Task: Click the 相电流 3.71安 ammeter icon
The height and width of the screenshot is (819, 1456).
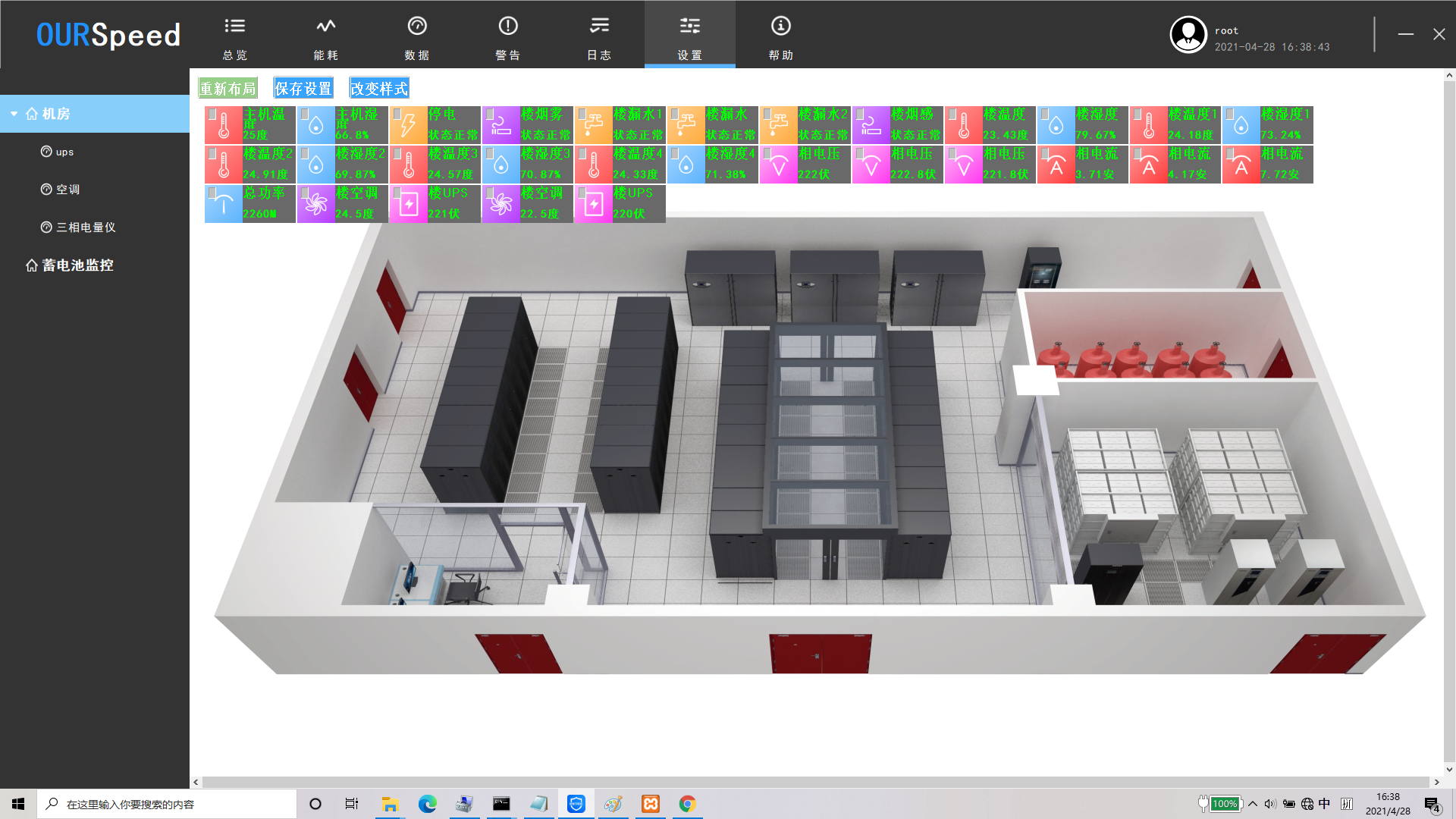Action: [1056, 166]
